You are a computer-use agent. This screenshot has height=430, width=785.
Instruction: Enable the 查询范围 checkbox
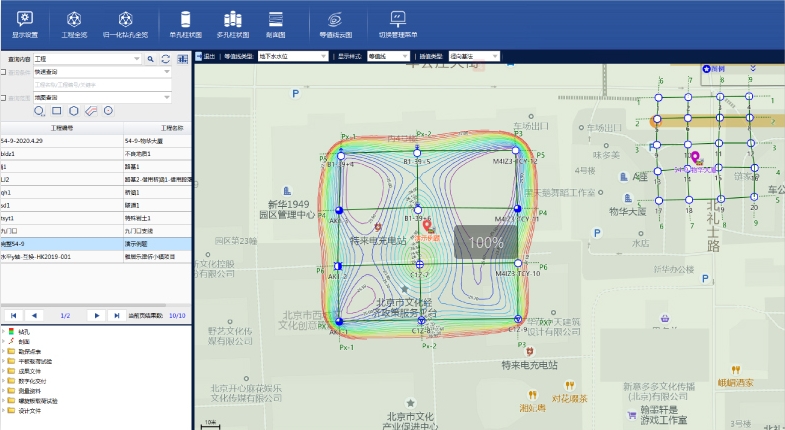tap(4, 97)
